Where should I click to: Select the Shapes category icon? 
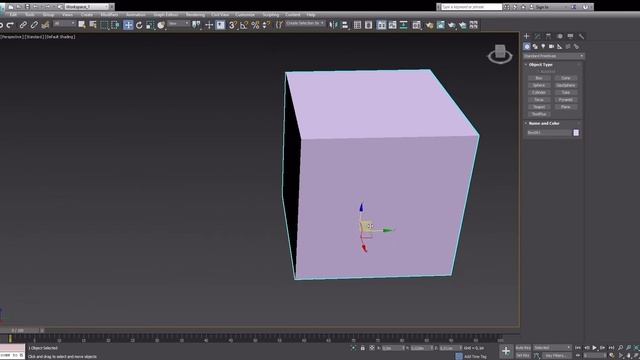click(x=535, y=47)
